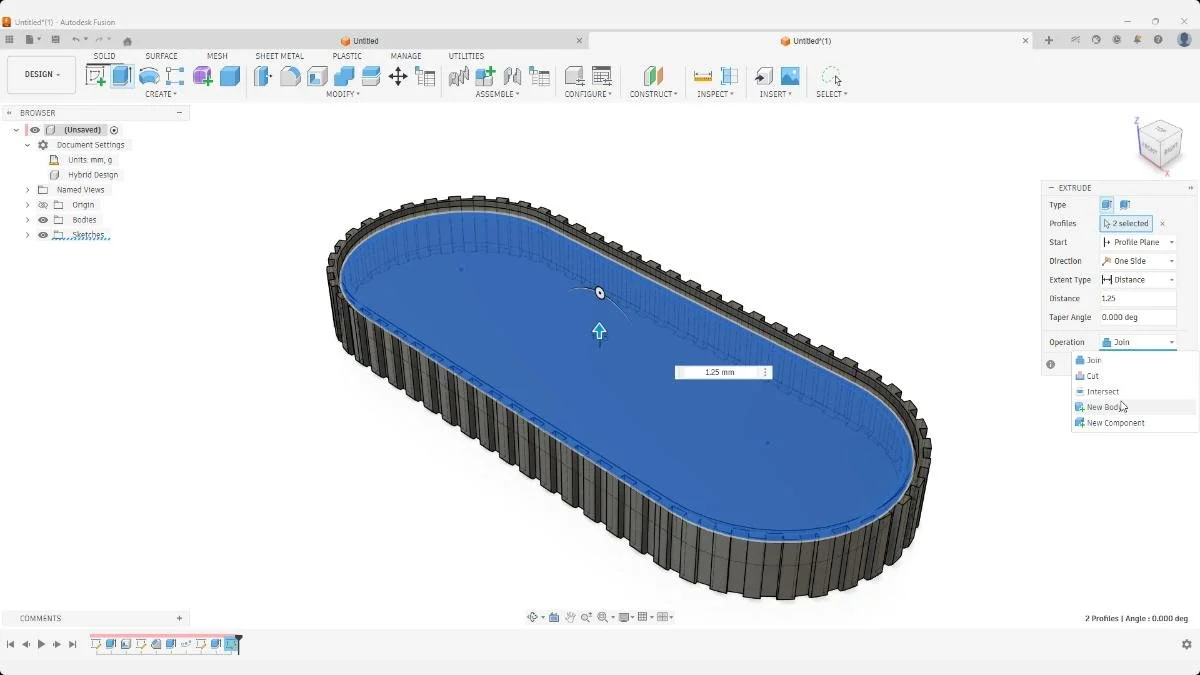Switch to the SURFACE ribbon tab
This screenshot has height=675, width=1200.
(x=162, y=56)
